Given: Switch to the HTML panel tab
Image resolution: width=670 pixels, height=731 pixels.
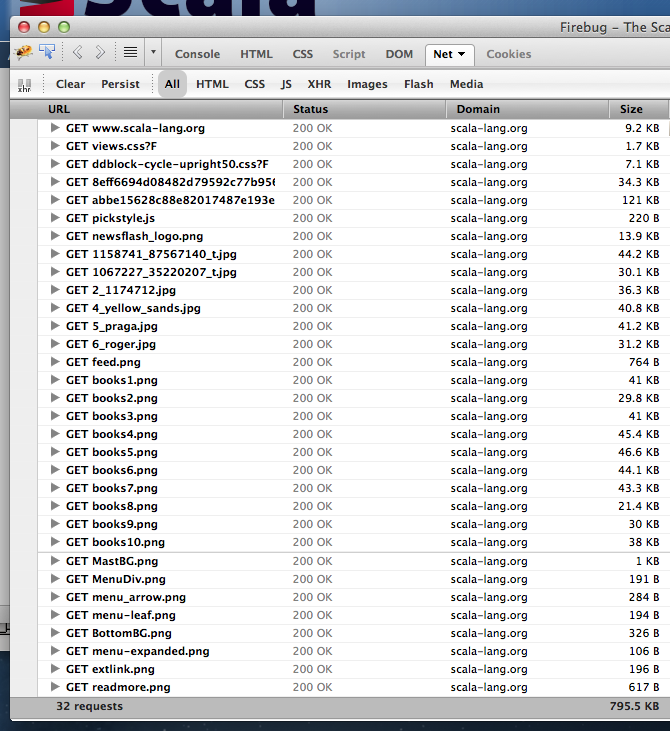Looking at the screenshot, I should 256,54.
